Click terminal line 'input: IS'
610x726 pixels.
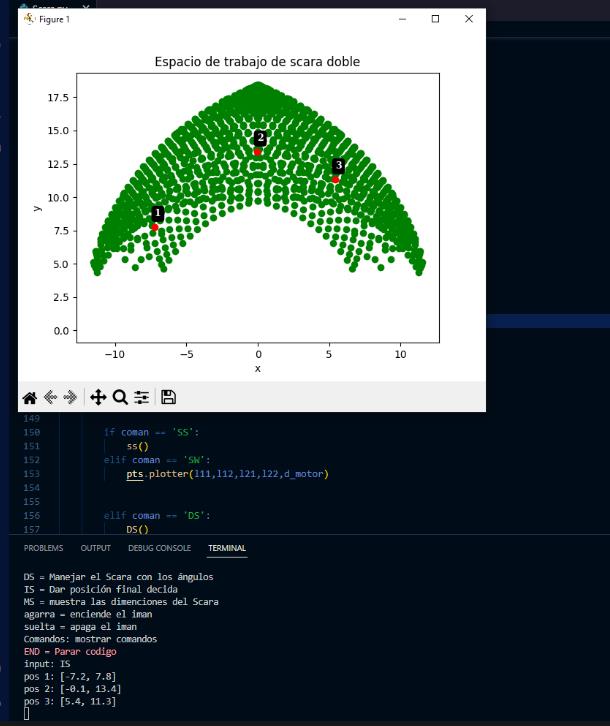pos(47,664)
